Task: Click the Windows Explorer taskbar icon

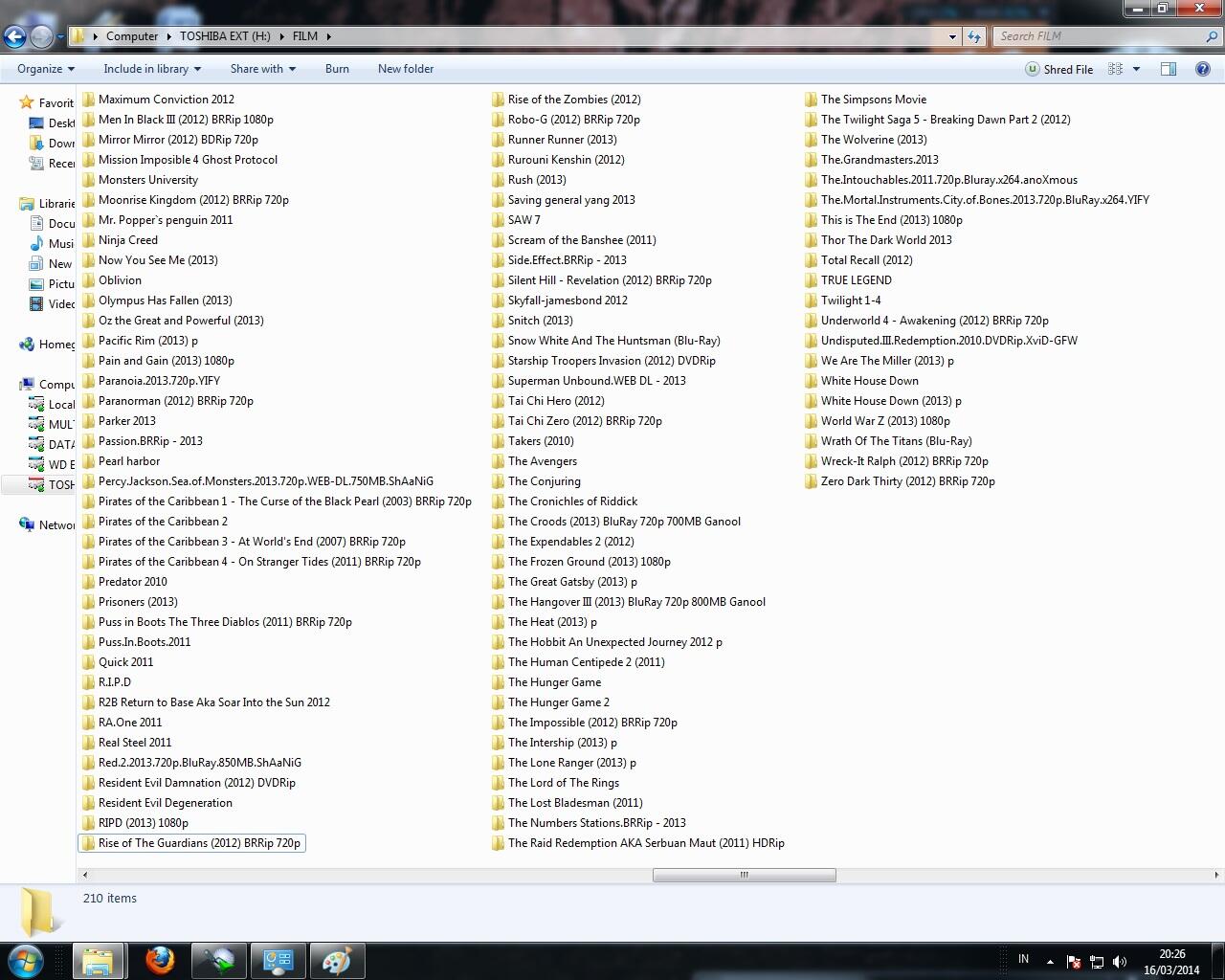Action: [x=99, y=961]
